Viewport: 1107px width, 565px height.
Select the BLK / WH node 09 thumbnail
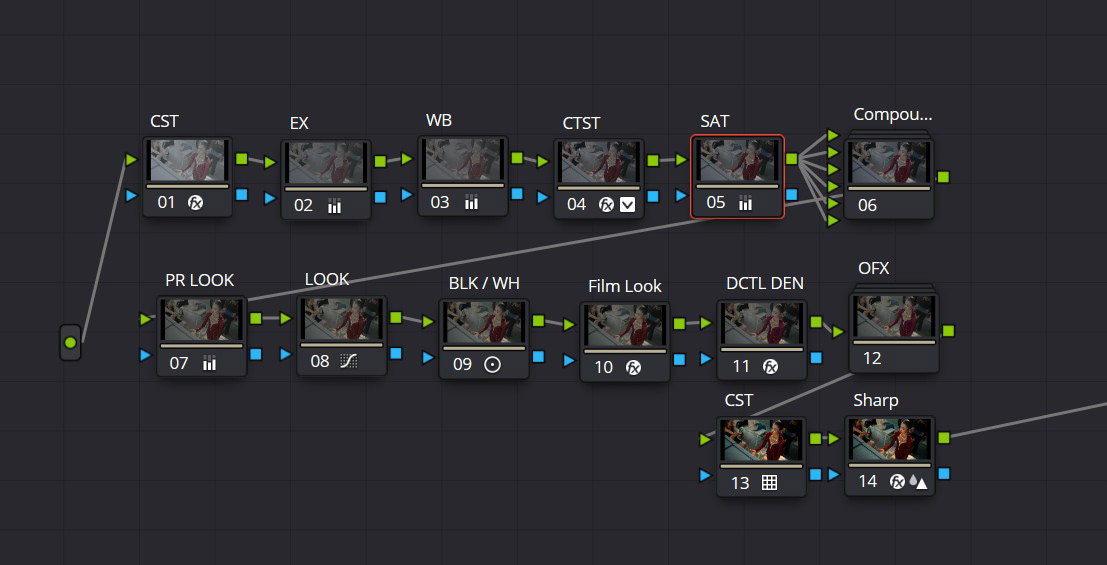[x=484, y=323]
